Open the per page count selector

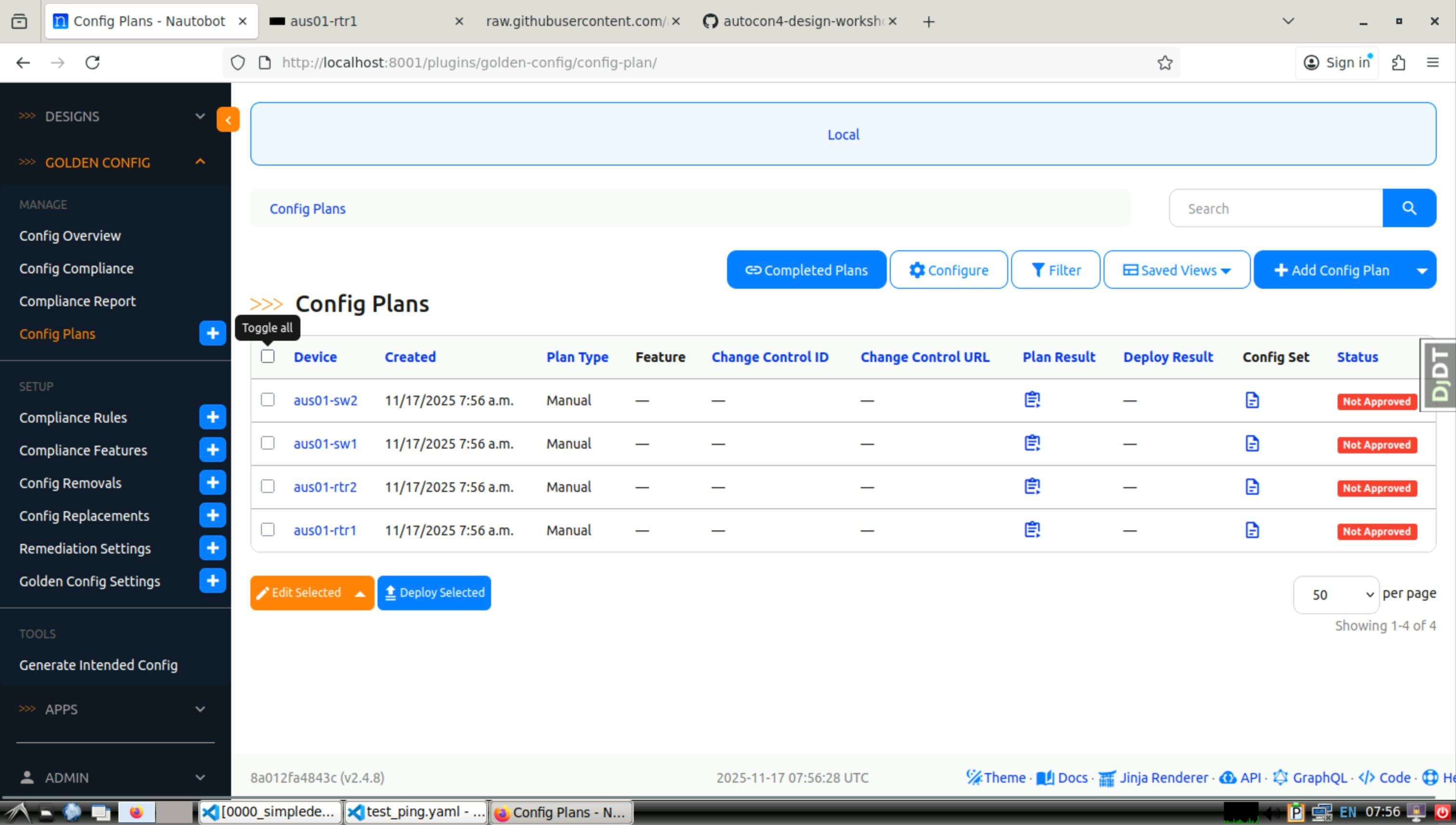(x=1336, y=594)
